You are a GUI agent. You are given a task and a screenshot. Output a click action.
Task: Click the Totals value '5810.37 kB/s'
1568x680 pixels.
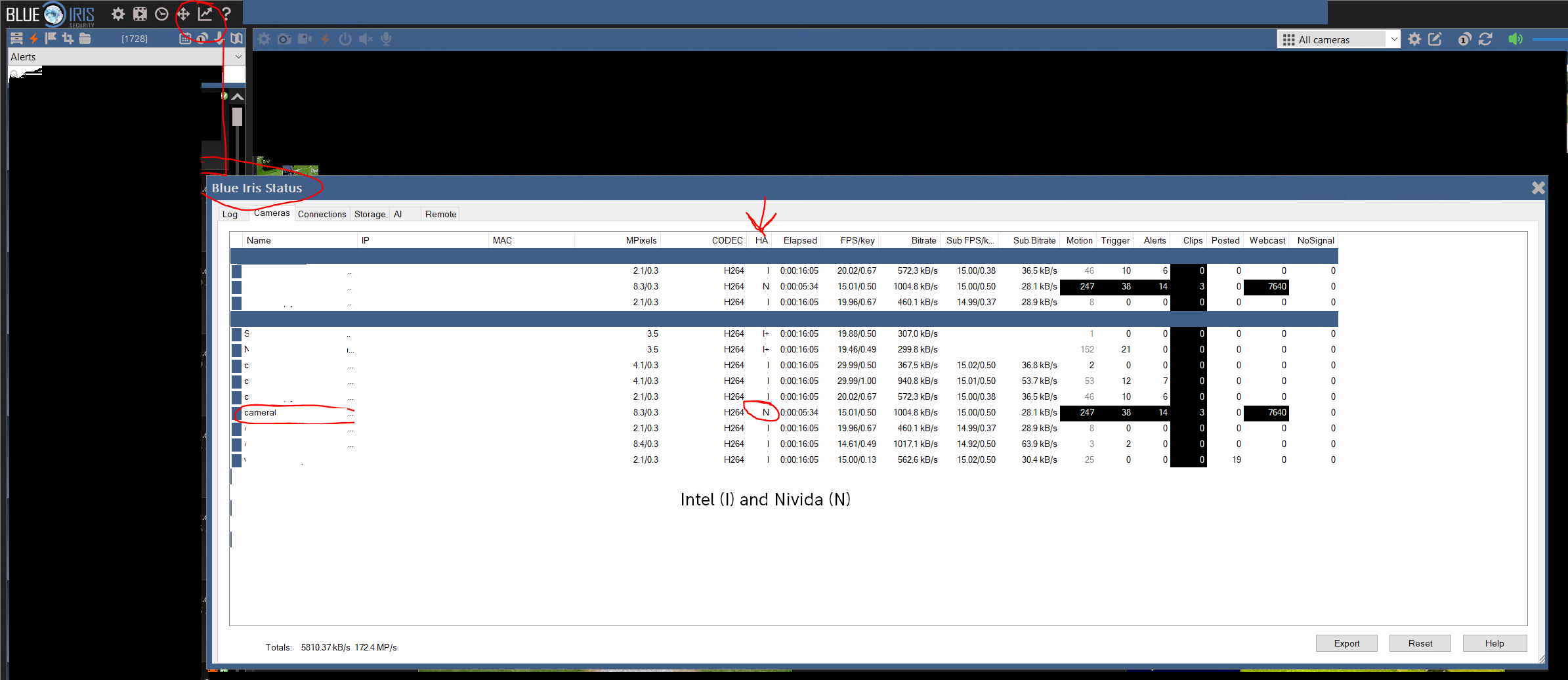326,647
